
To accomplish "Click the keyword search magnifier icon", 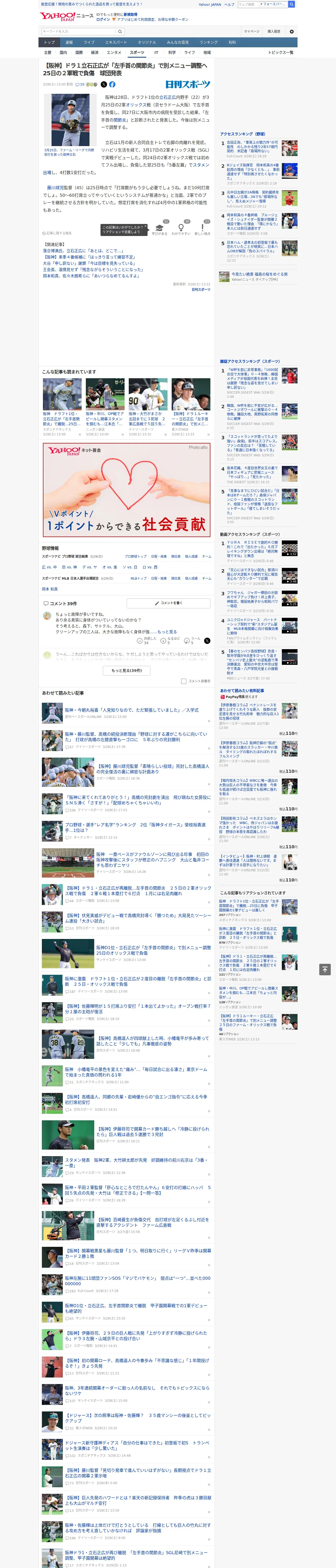I will coord(120,32).
